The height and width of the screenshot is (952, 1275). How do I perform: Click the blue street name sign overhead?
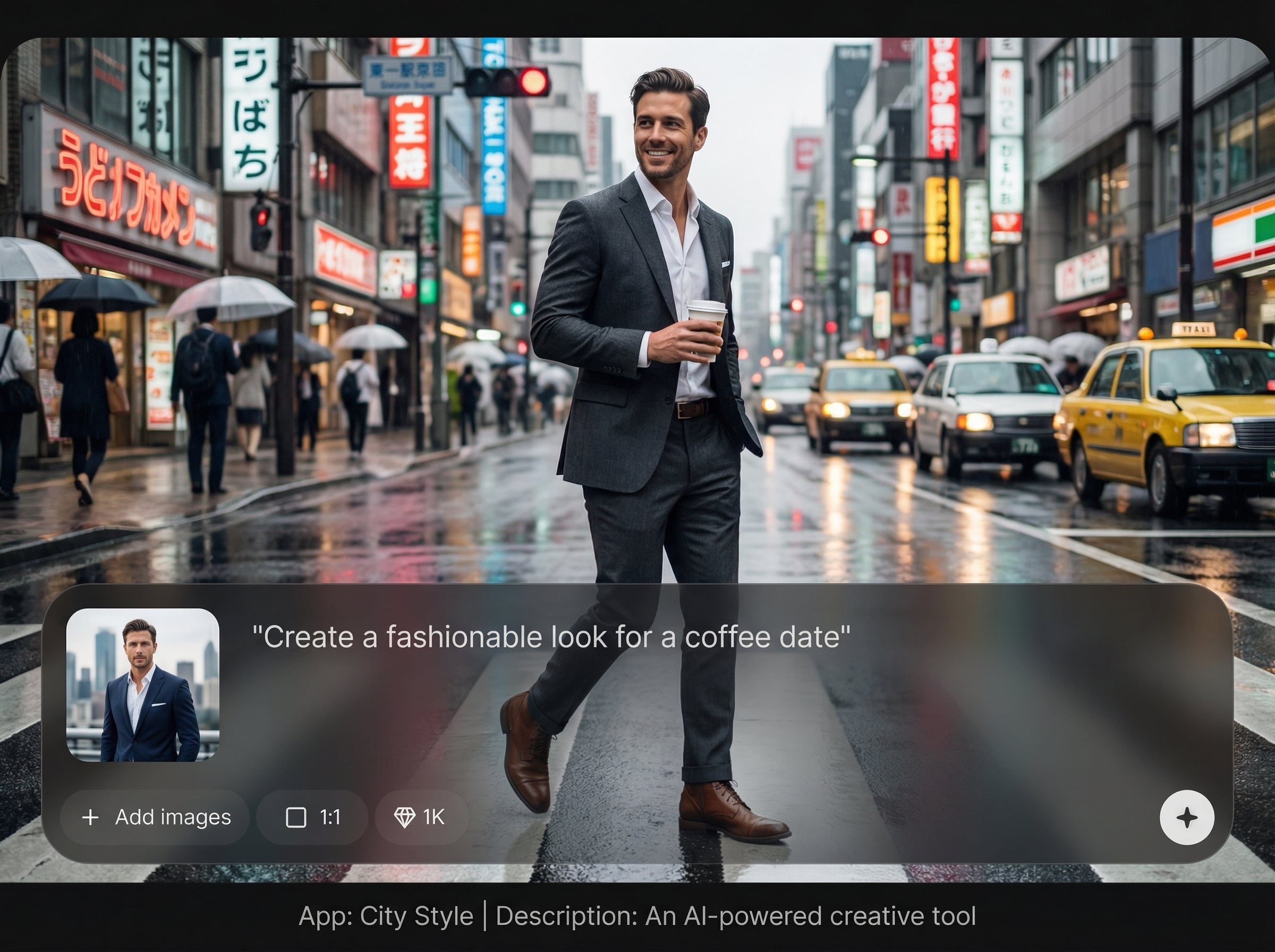coord(407,75)
